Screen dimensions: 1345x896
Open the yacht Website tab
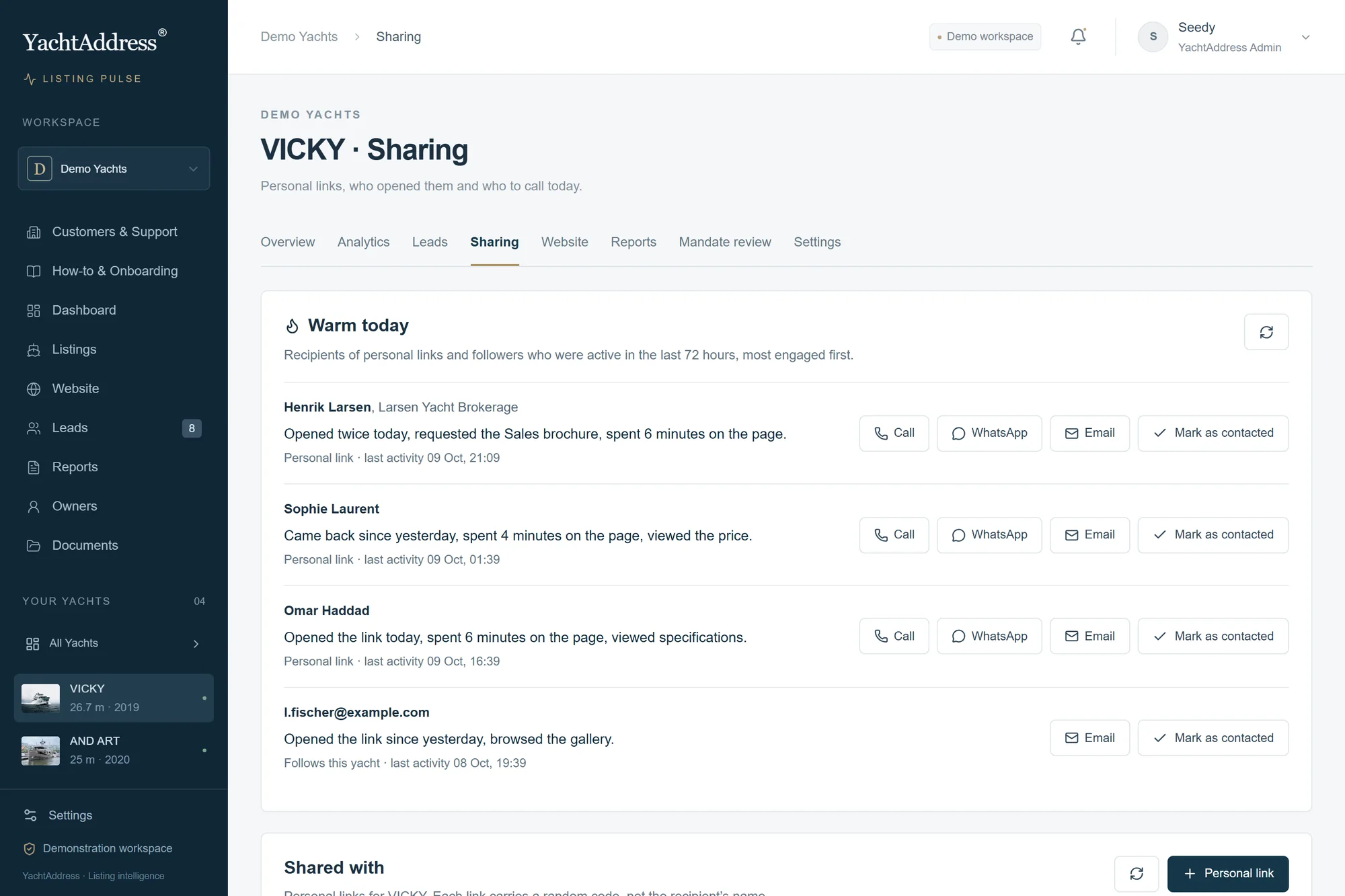564,242
